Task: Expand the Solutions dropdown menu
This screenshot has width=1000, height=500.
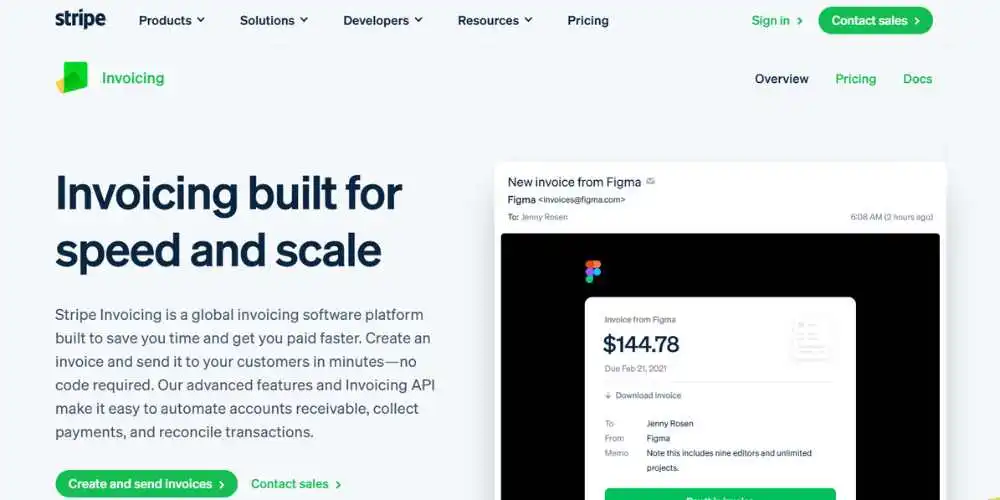Action: [x=274, y=20]
